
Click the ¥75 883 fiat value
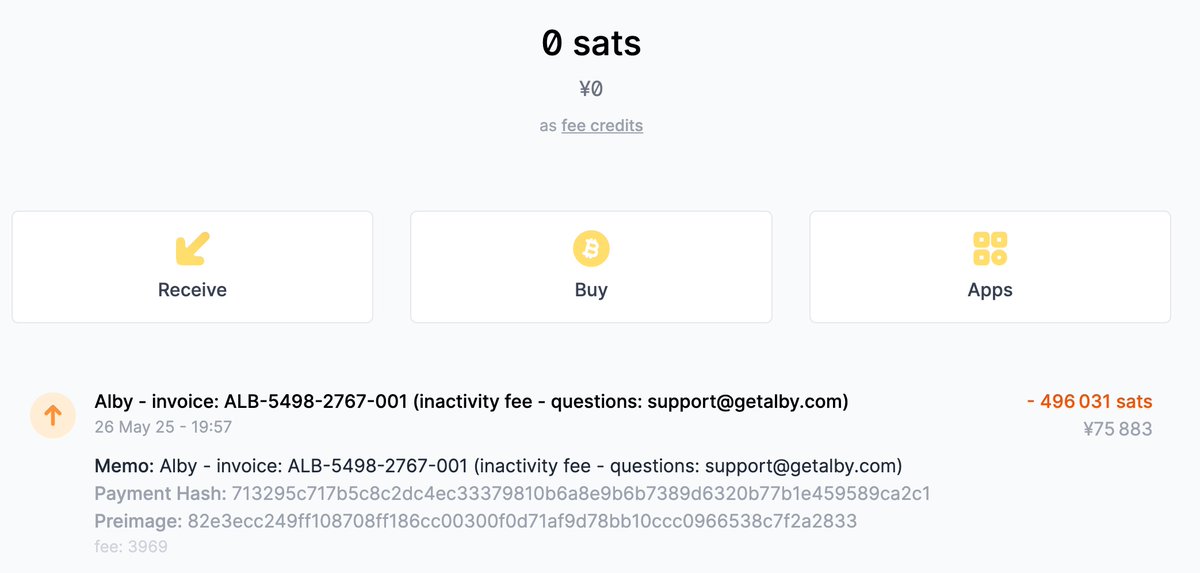click(x=1117, y=430)
